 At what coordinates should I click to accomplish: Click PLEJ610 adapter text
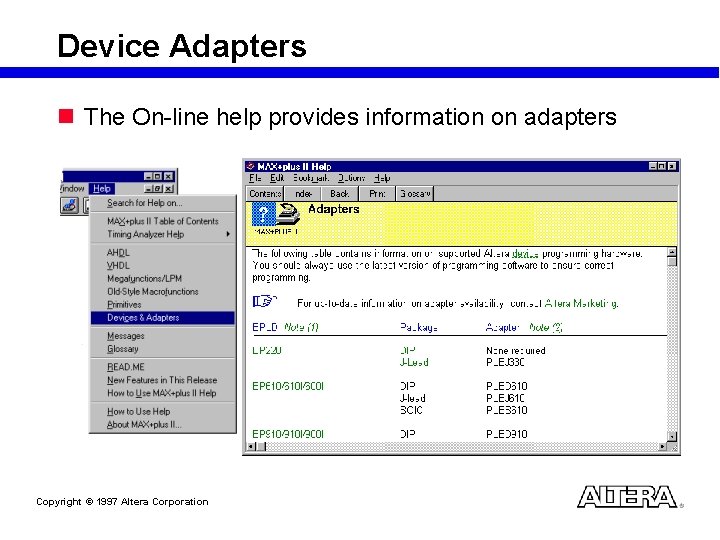(x=505, y=399)
